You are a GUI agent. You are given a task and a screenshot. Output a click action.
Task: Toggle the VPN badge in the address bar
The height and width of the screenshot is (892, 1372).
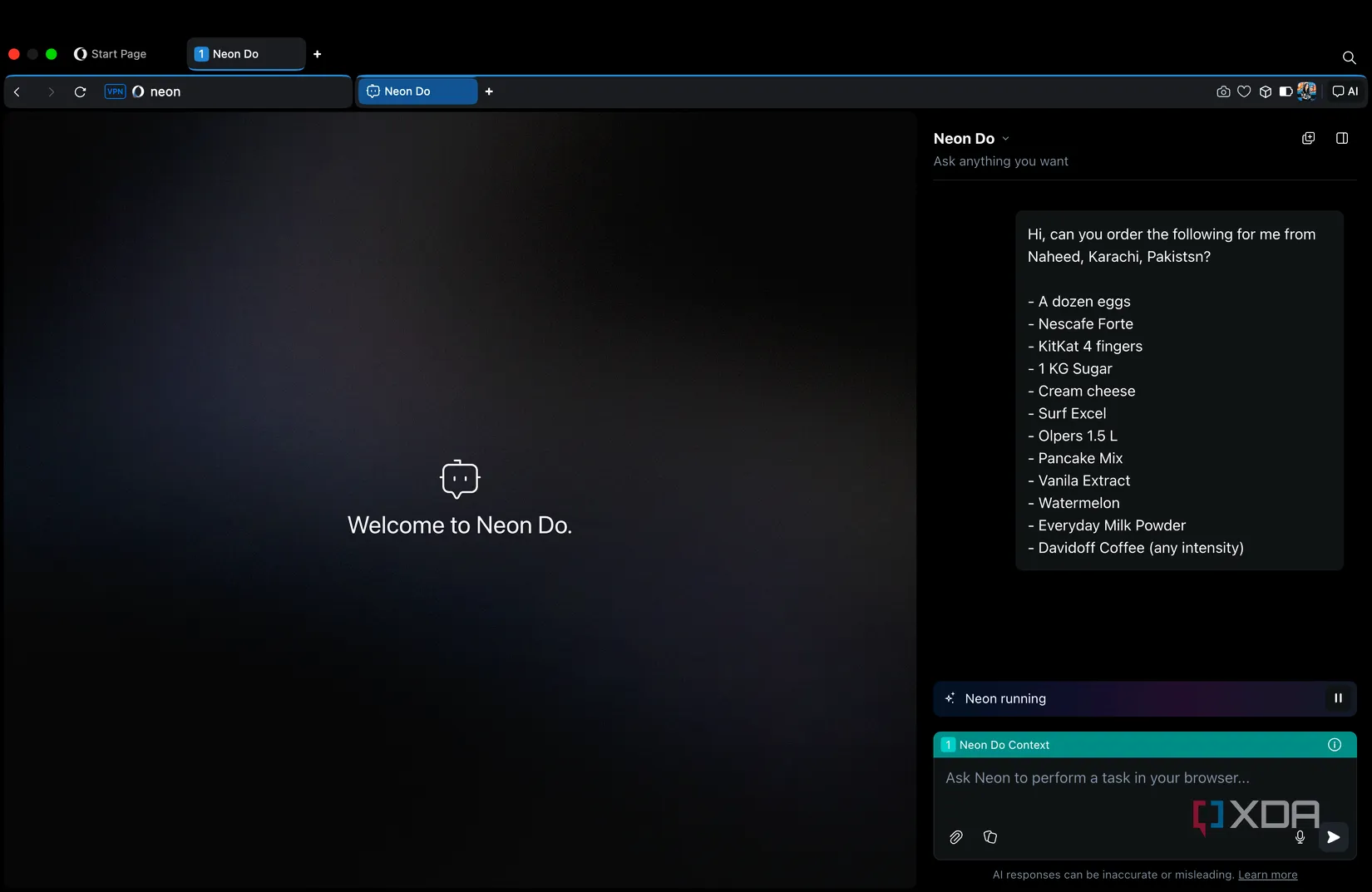tap(115, 91)
